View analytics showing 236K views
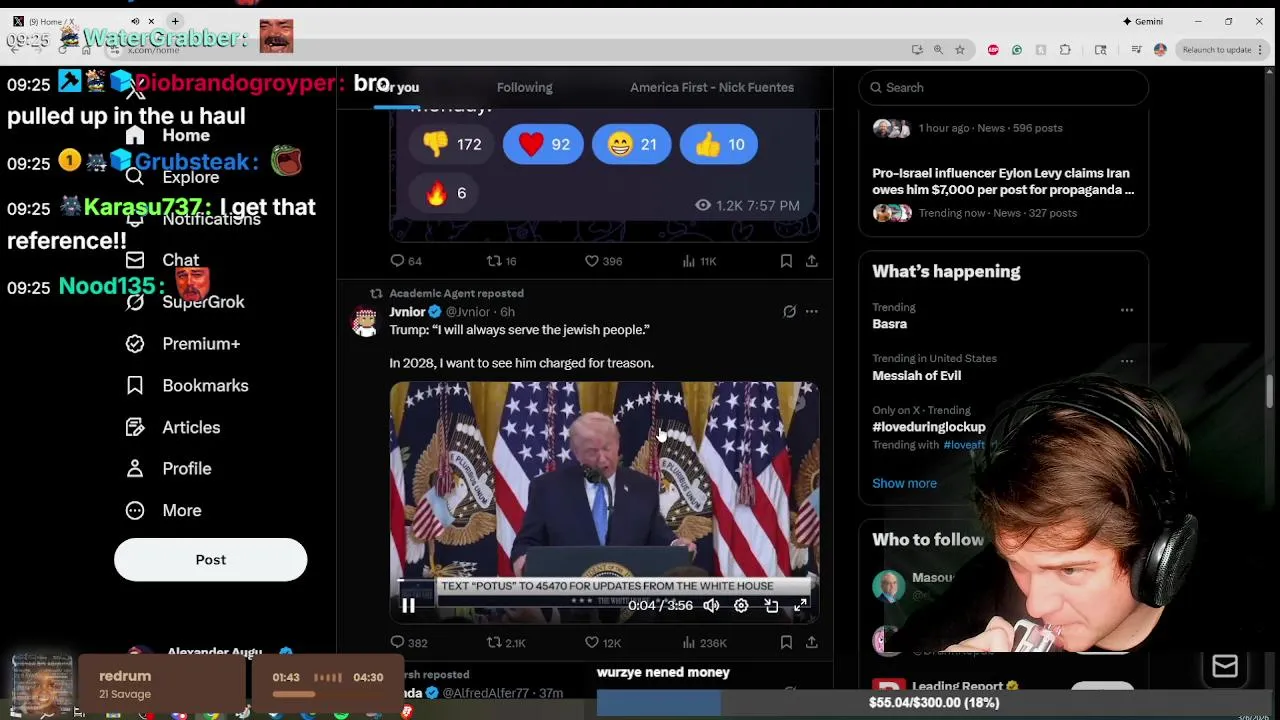This screenshot has height=720, width=1280. coord(703,643)
